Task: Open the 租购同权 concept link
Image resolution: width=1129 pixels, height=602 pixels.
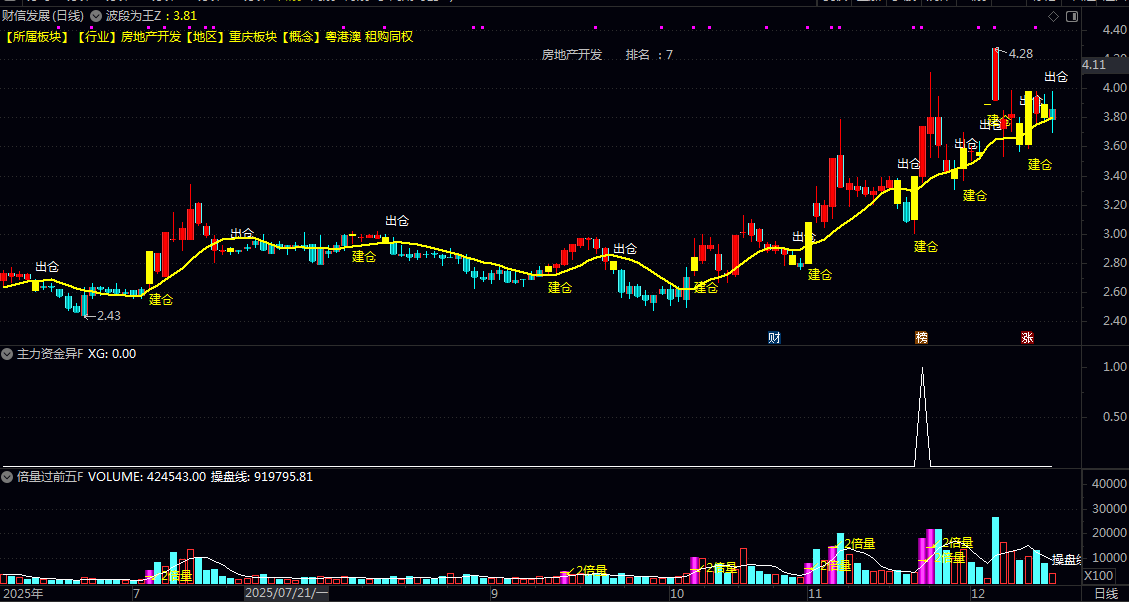Action: pos(390,37)
